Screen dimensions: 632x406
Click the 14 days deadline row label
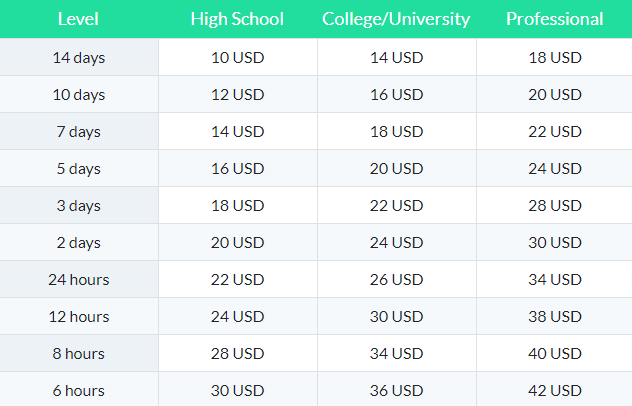pyautogui.click(x=78, y=57)
